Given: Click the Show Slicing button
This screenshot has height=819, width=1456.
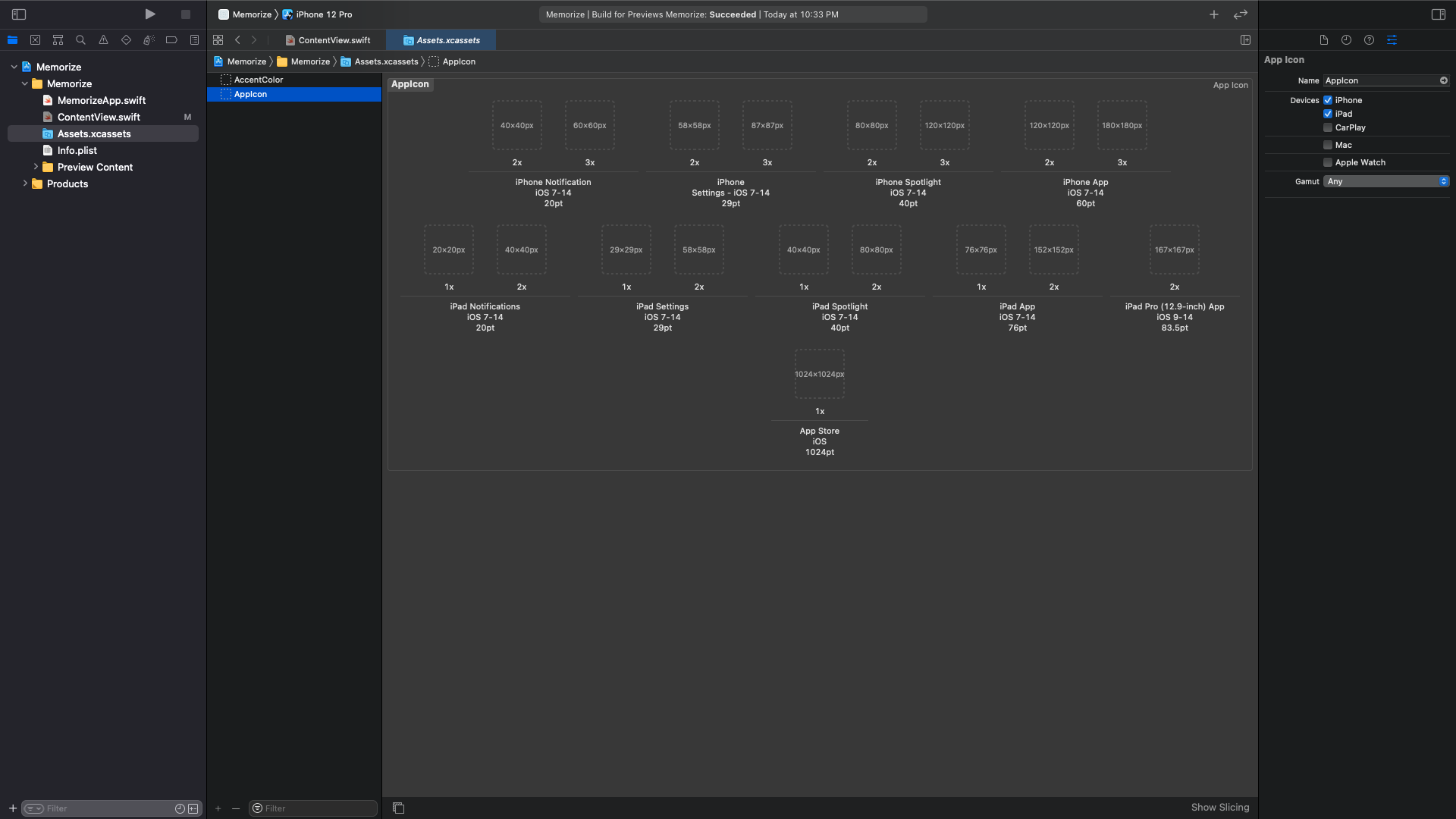Looking at the screenshot, I should (x=1219, y=807).
